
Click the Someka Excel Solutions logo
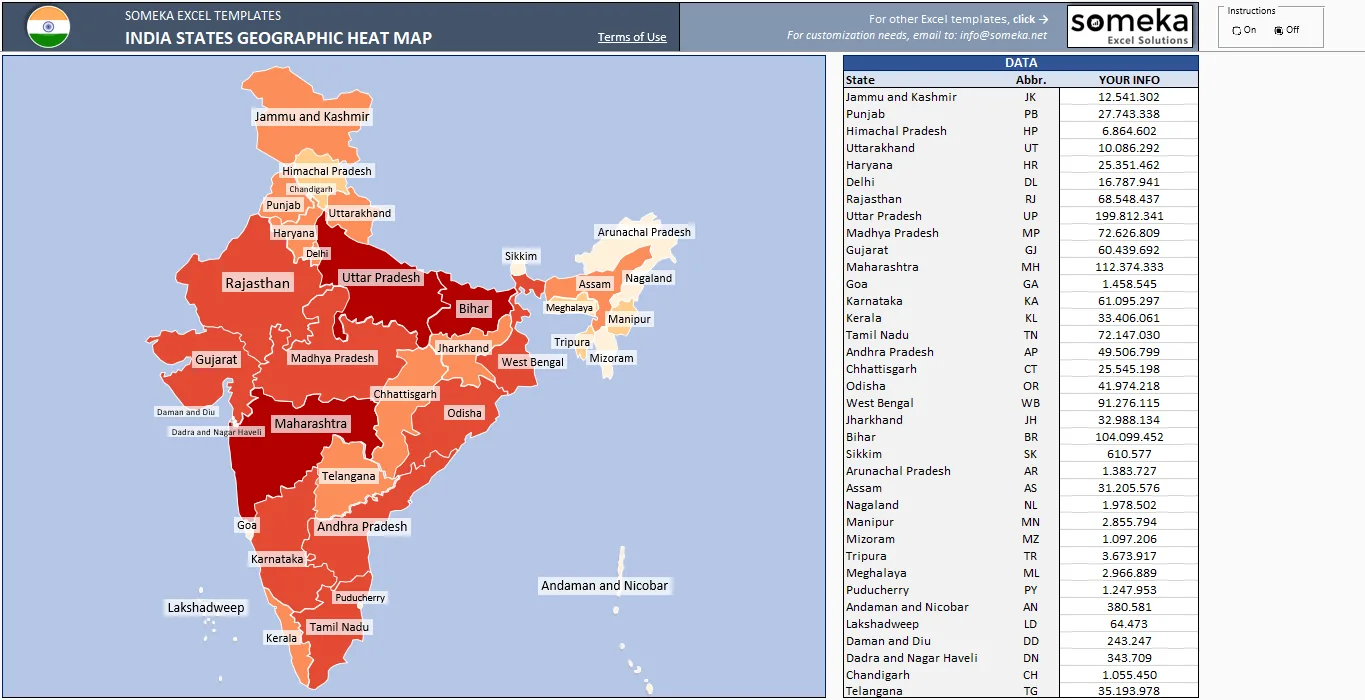(1130, 27)
